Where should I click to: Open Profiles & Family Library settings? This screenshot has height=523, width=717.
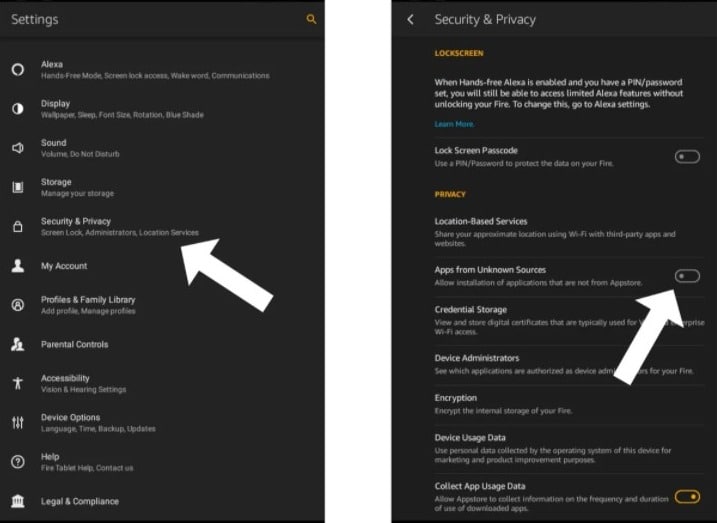tap(88, 305)
